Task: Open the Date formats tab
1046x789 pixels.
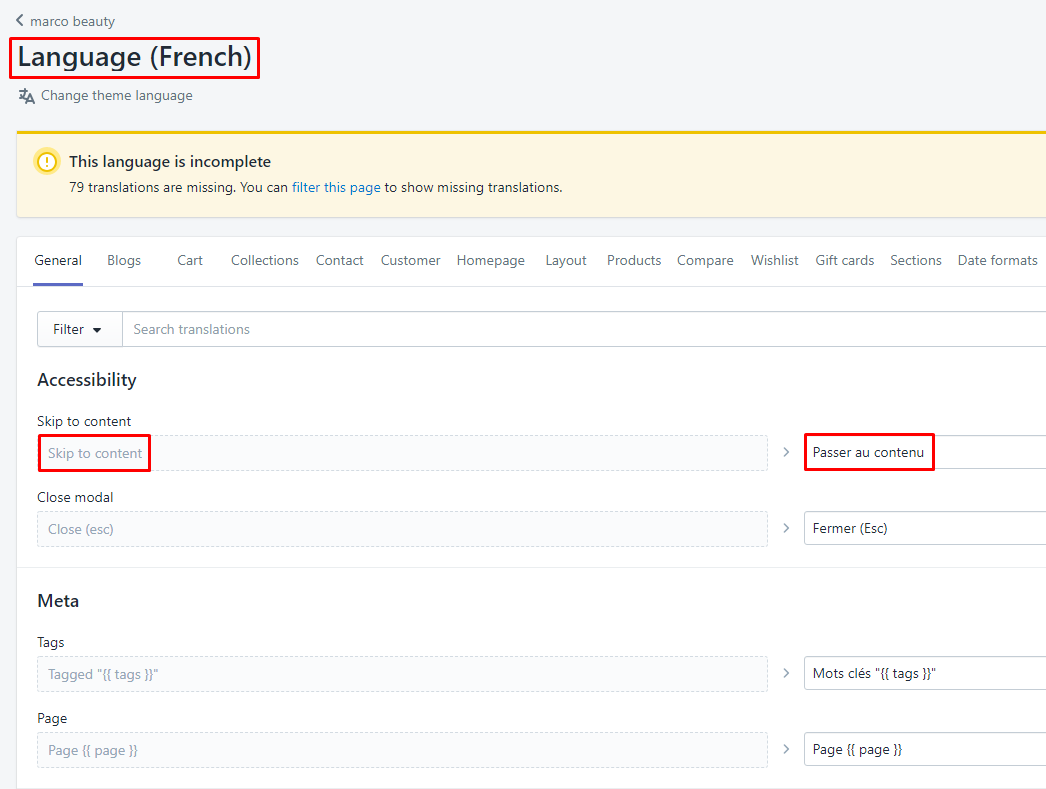Action: click(x=997, y=260)
